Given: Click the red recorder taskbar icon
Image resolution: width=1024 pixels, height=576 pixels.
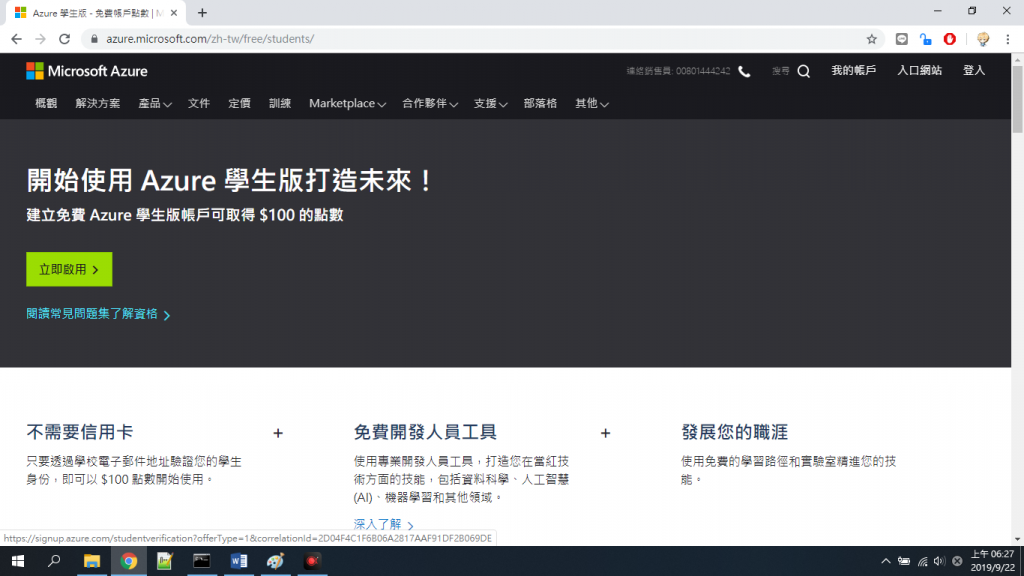Looking at the screenshot, I should [312, 561].
